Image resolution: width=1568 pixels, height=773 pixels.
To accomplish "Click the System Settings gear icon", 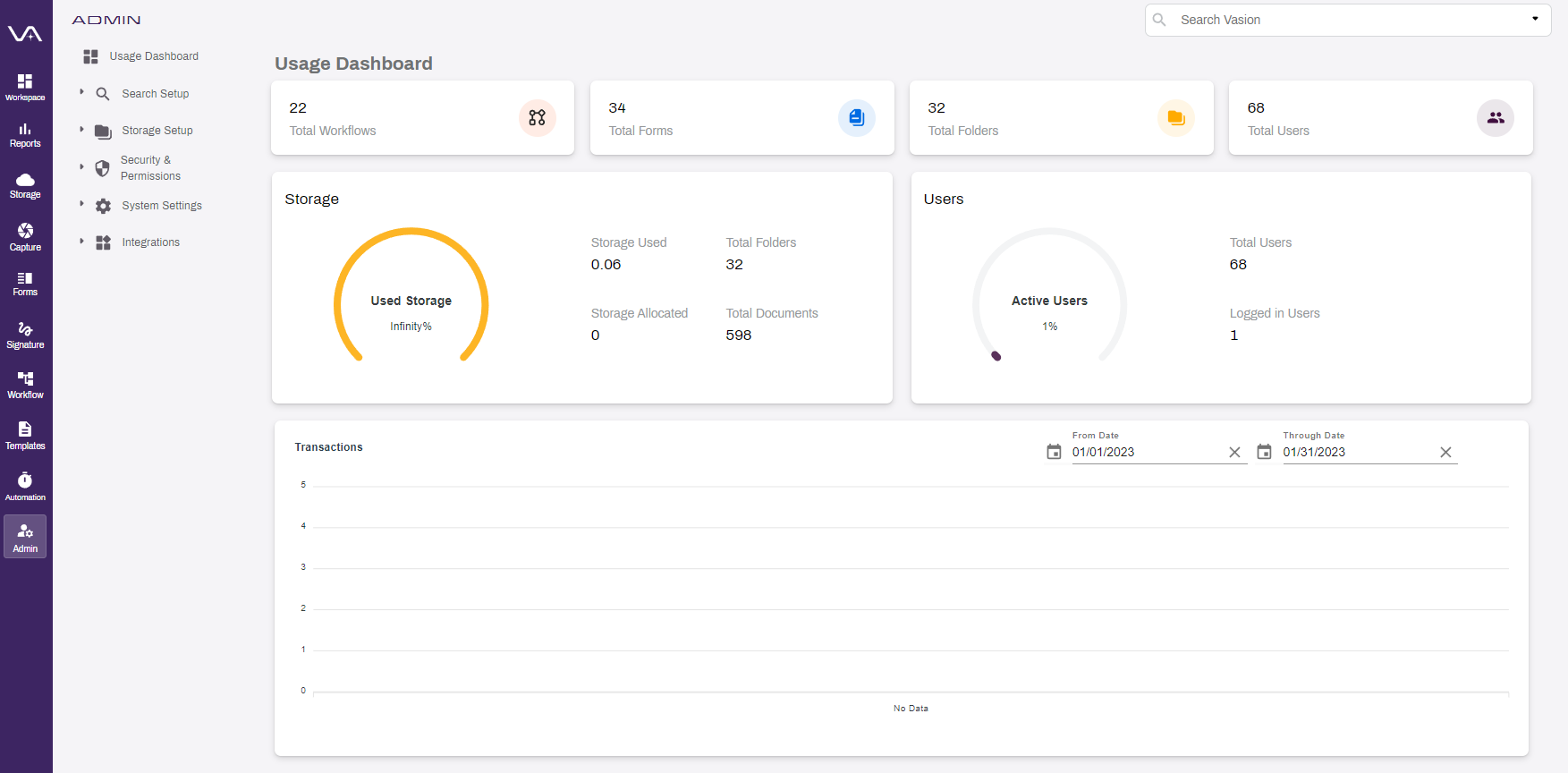I will point(103,206).
